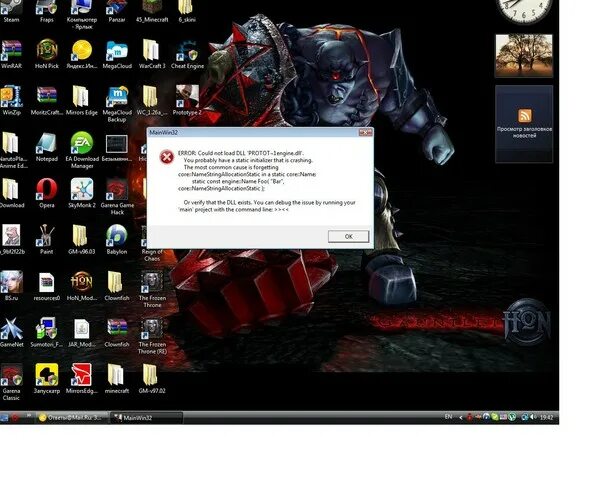
Task: Launch the MirrorsEdge shortcut
Action: pyautogui.click(x=82, y=379)
